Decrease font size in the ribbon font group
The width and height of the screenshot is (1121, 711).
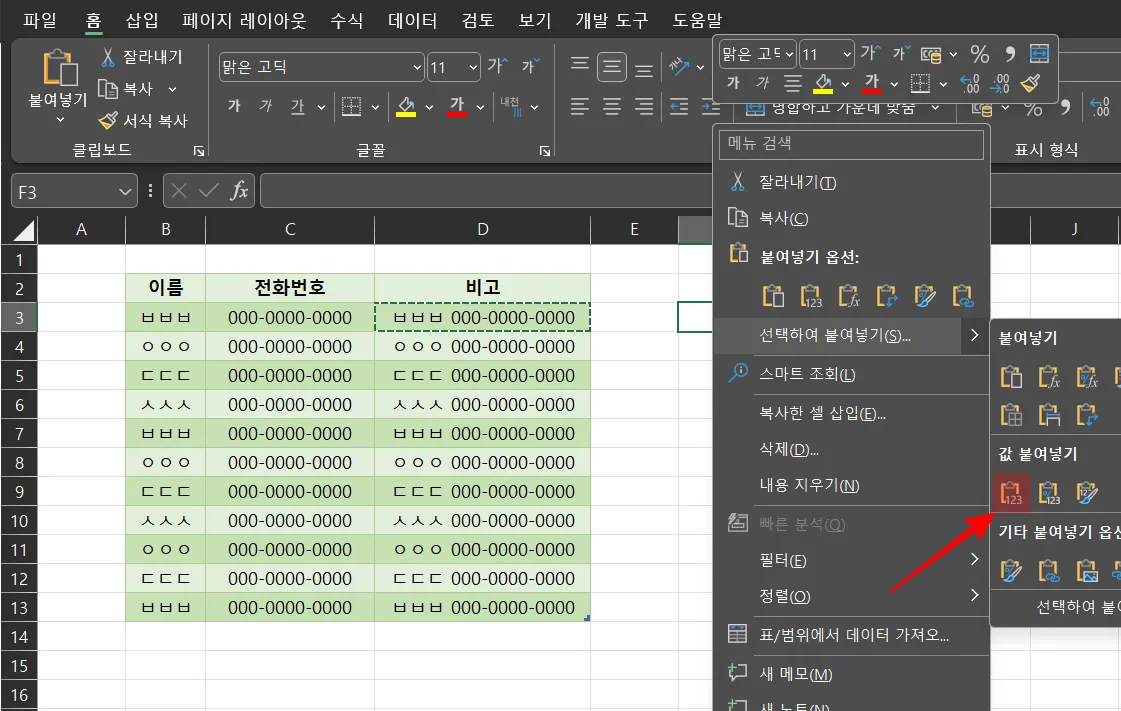(x=530, y=66)
